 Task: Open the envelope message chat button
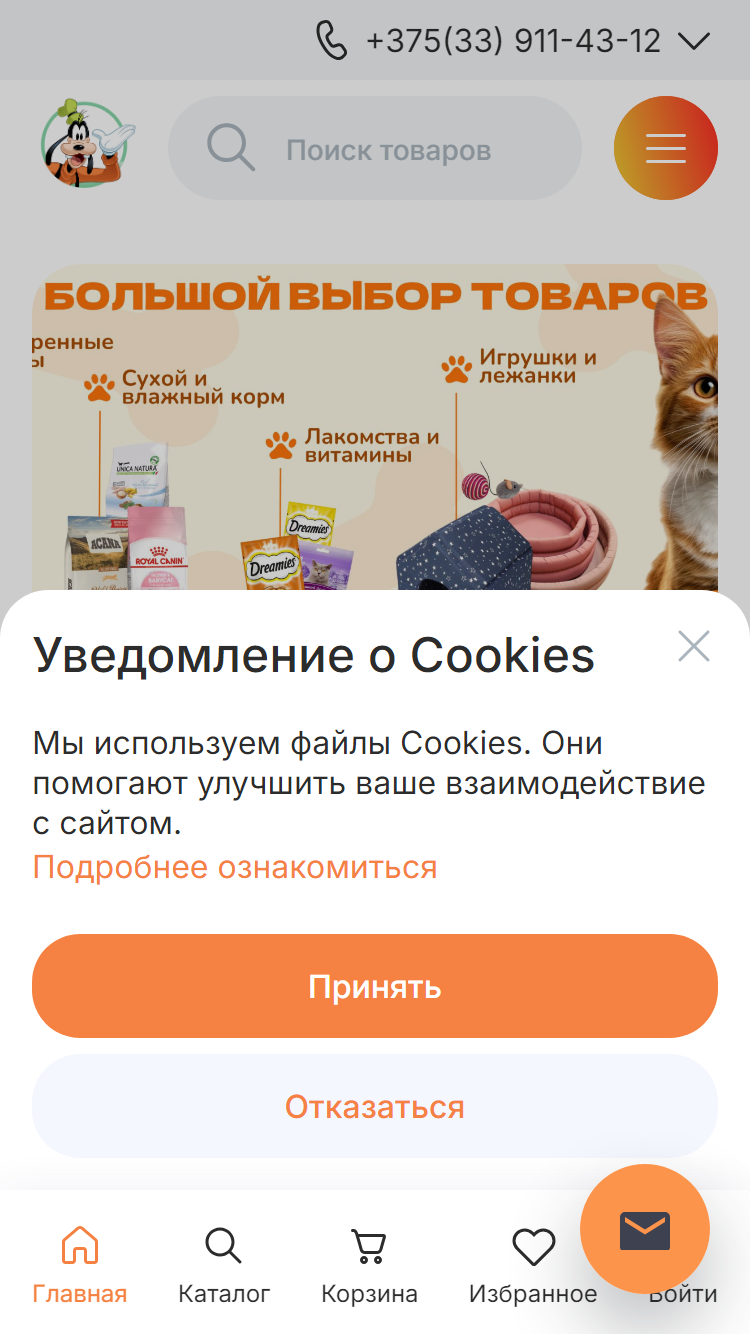pos(645,1230)
